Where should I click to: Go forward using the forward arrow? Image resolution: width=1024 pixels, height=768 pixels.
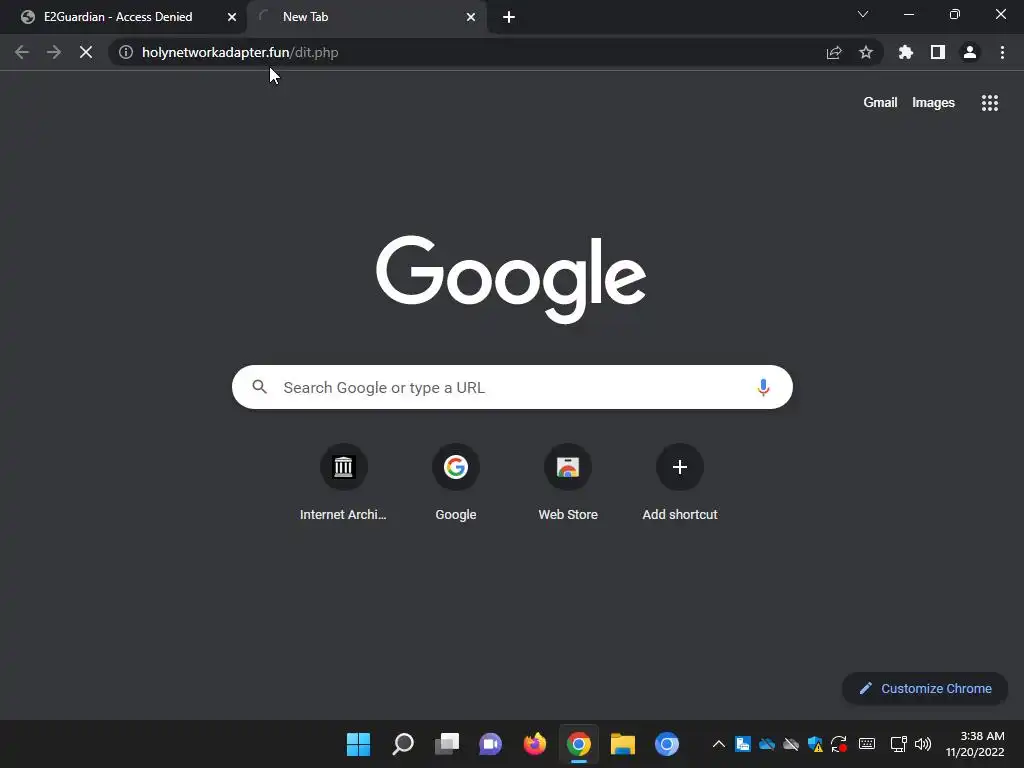(x=54, y=52)
